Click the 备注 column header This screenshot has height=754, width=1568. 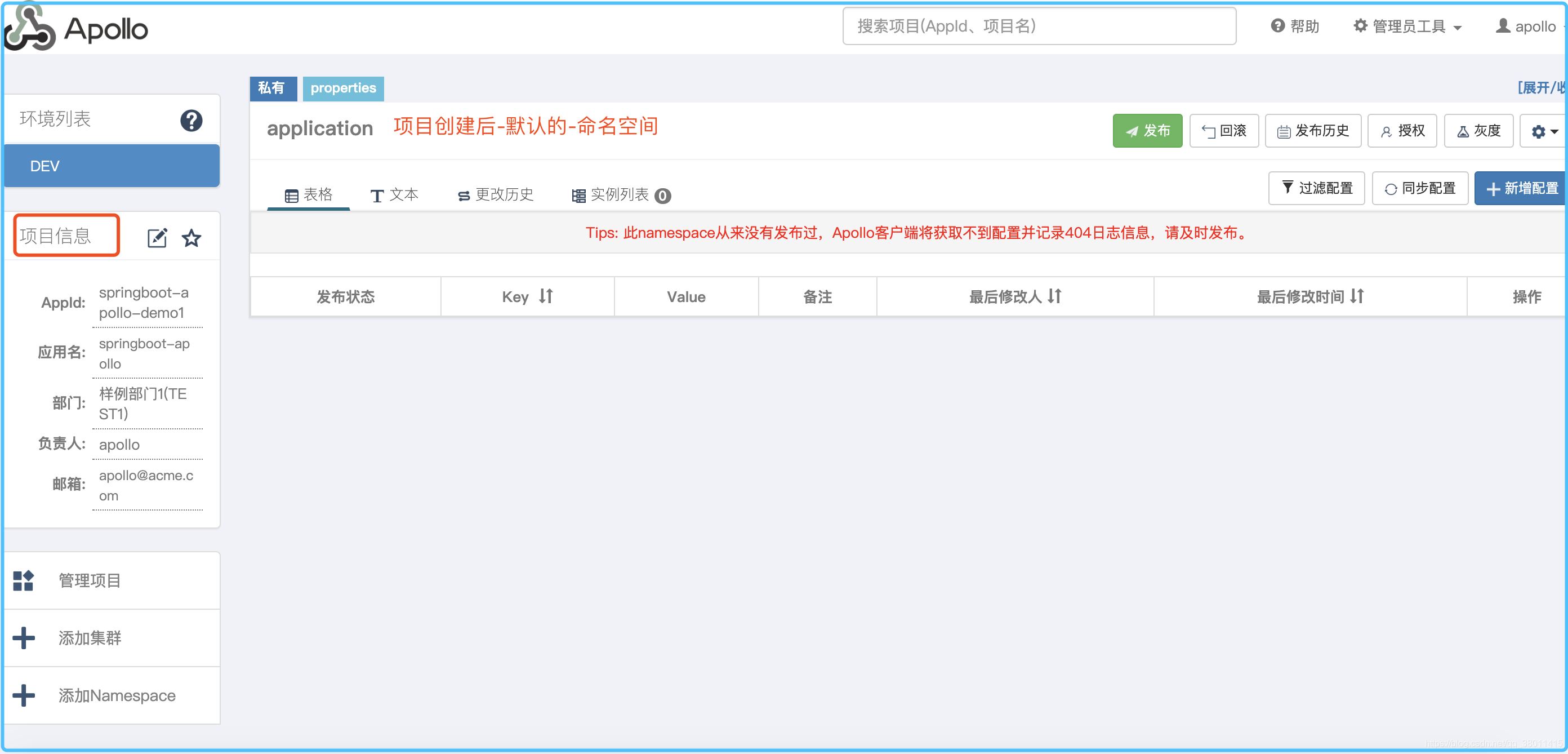tap(817, 296)
